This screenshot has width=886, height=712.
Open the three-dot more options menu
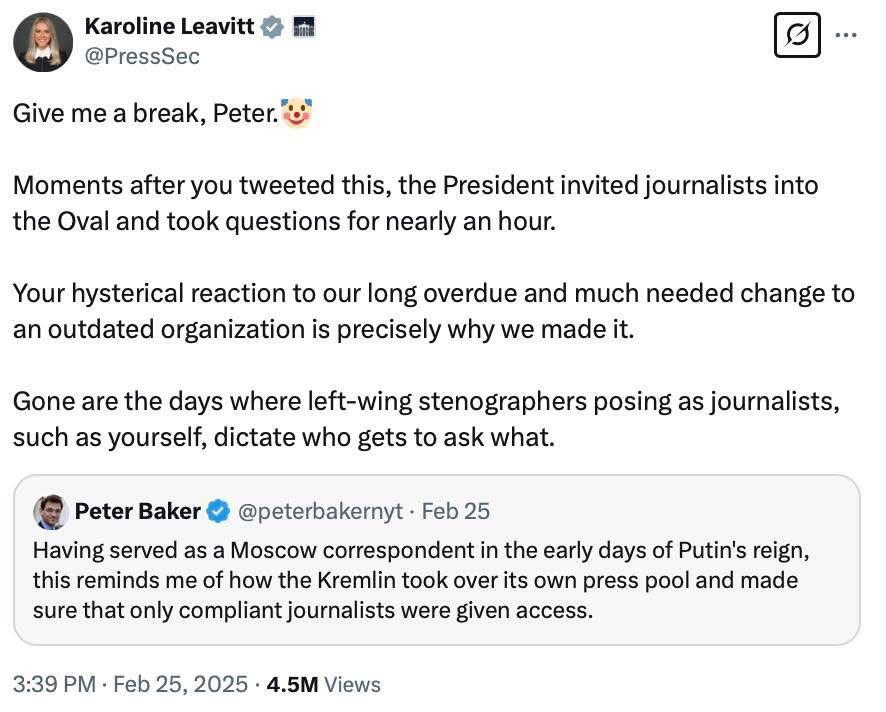[847, 34]
